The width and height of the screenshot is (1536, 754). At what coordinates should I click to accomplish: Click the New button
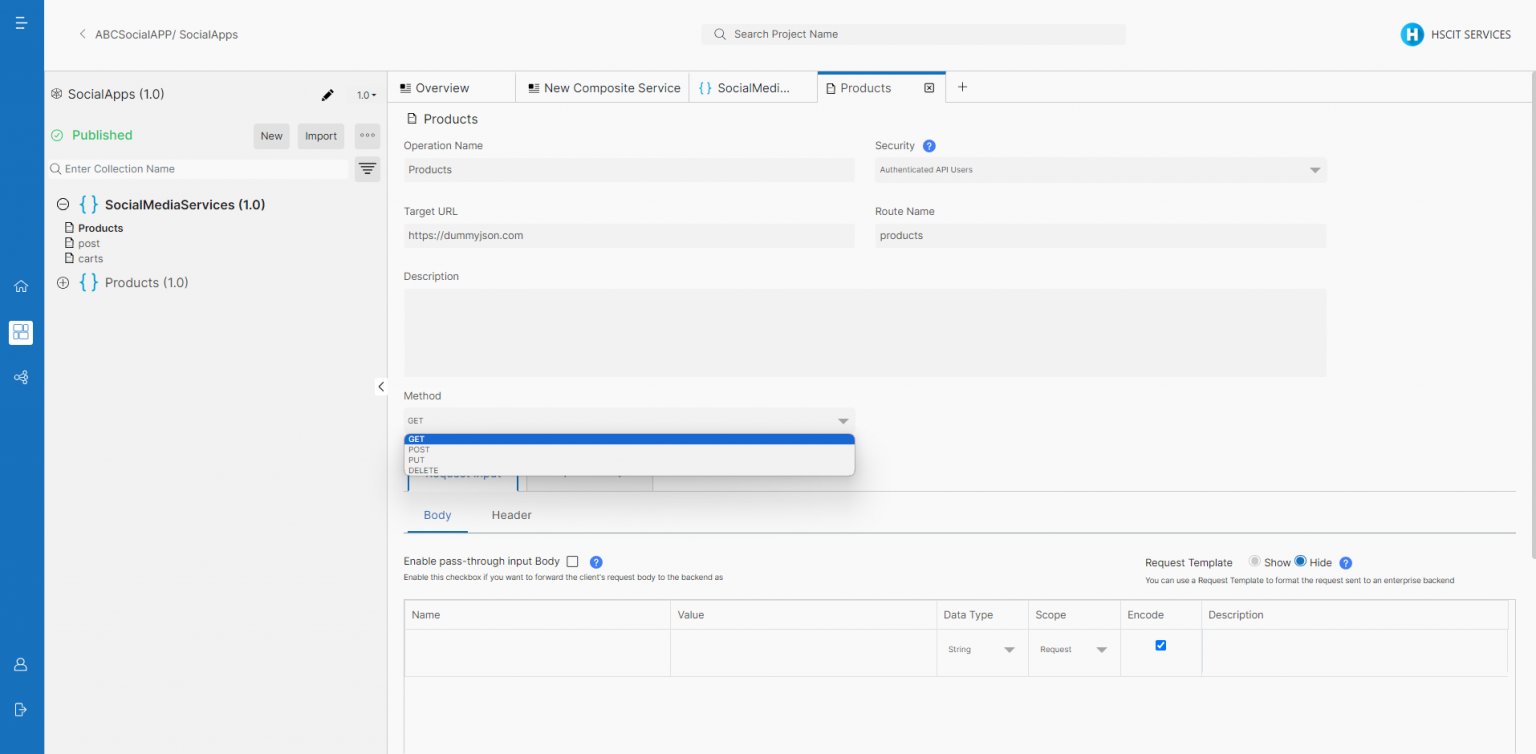(x=271, y=136)
